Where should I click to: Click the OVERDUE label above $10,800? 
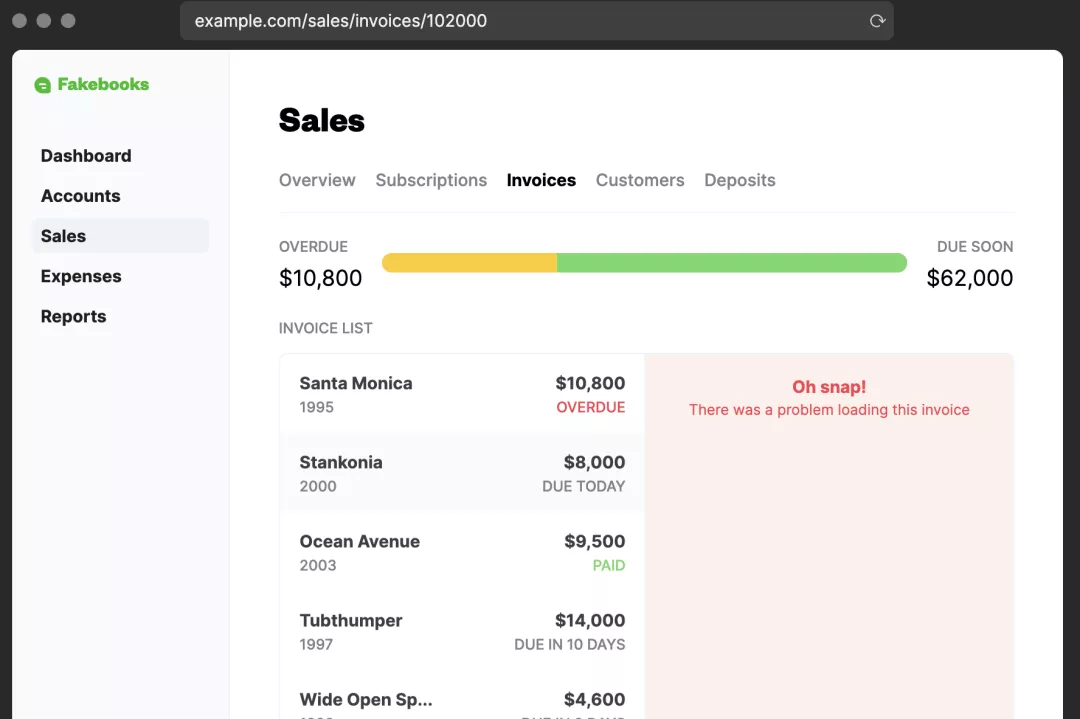tap(313, 247)
